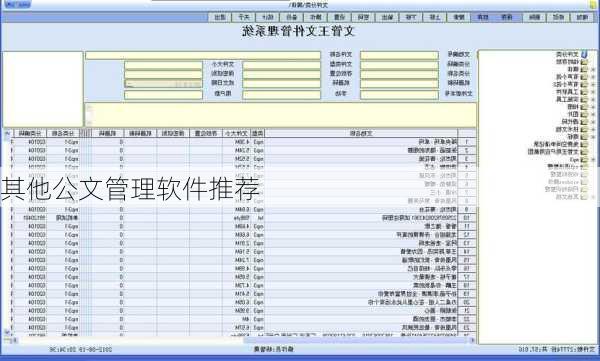Click the 教程 folder icon
Screen dimensions: 600x361
[x=584, y=137]
